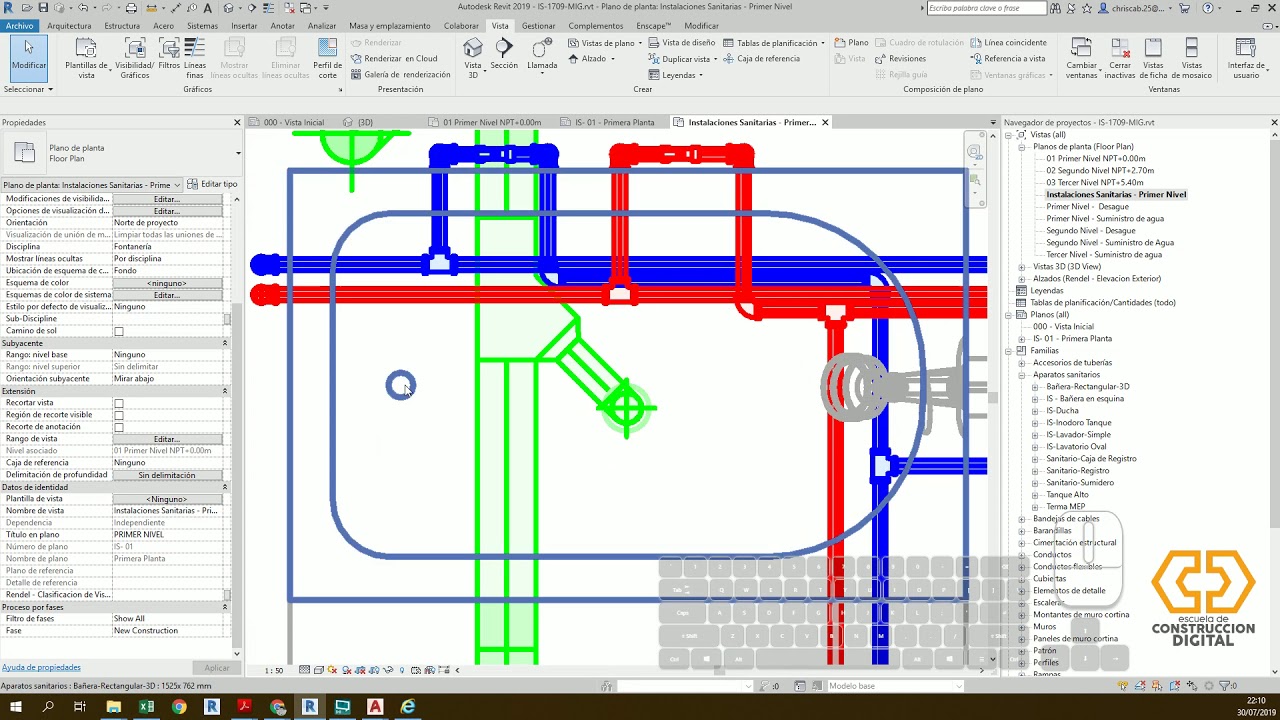Screen dimensions: 1280x720
Task: Switch to the {3D} view tab
Action: pos(365,122)
